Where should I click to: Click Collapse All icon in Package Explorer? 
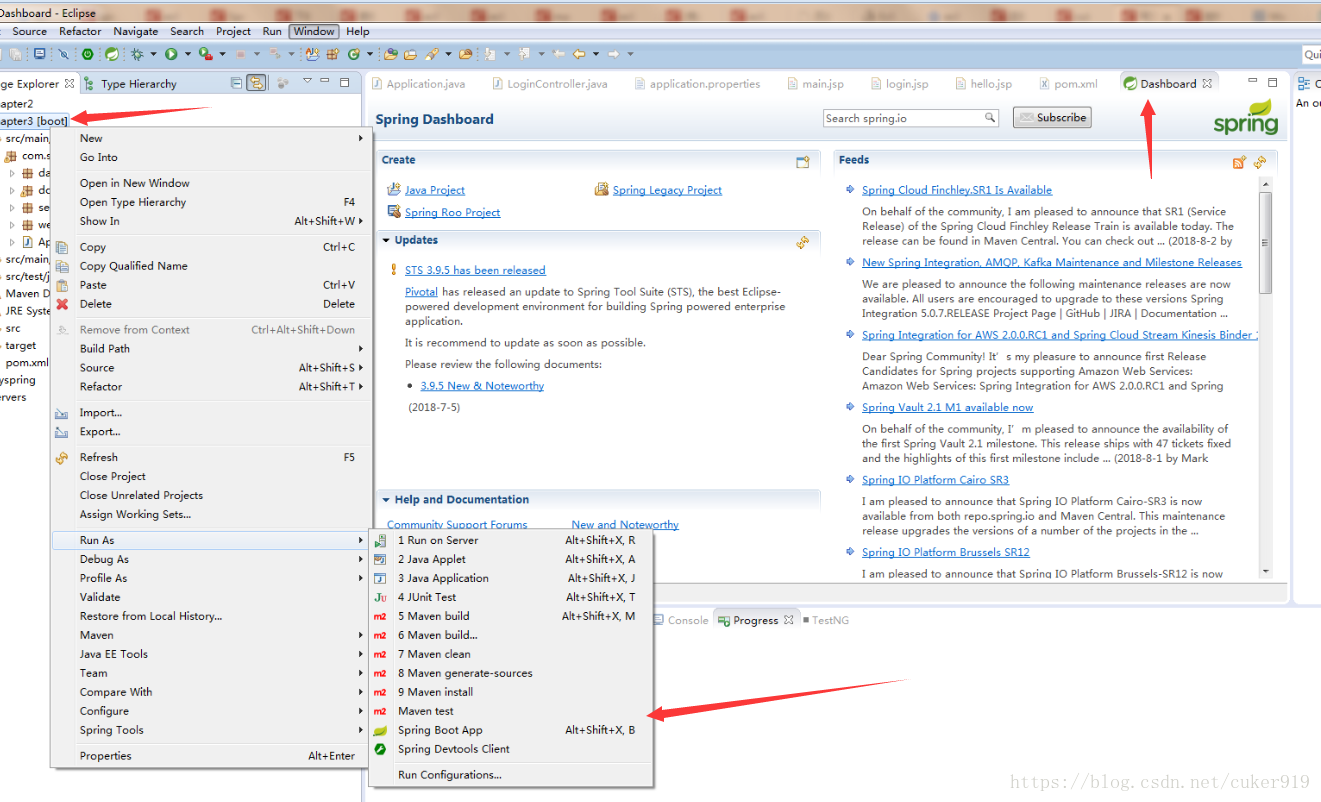pyautogui.click(x=236, y=83)
